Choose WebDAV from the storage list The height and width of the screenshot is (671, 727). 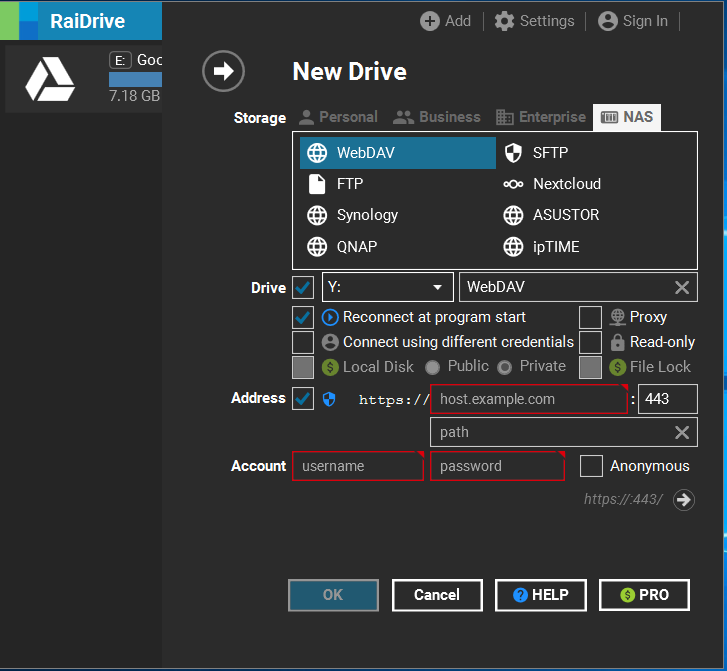pos(398,153)
